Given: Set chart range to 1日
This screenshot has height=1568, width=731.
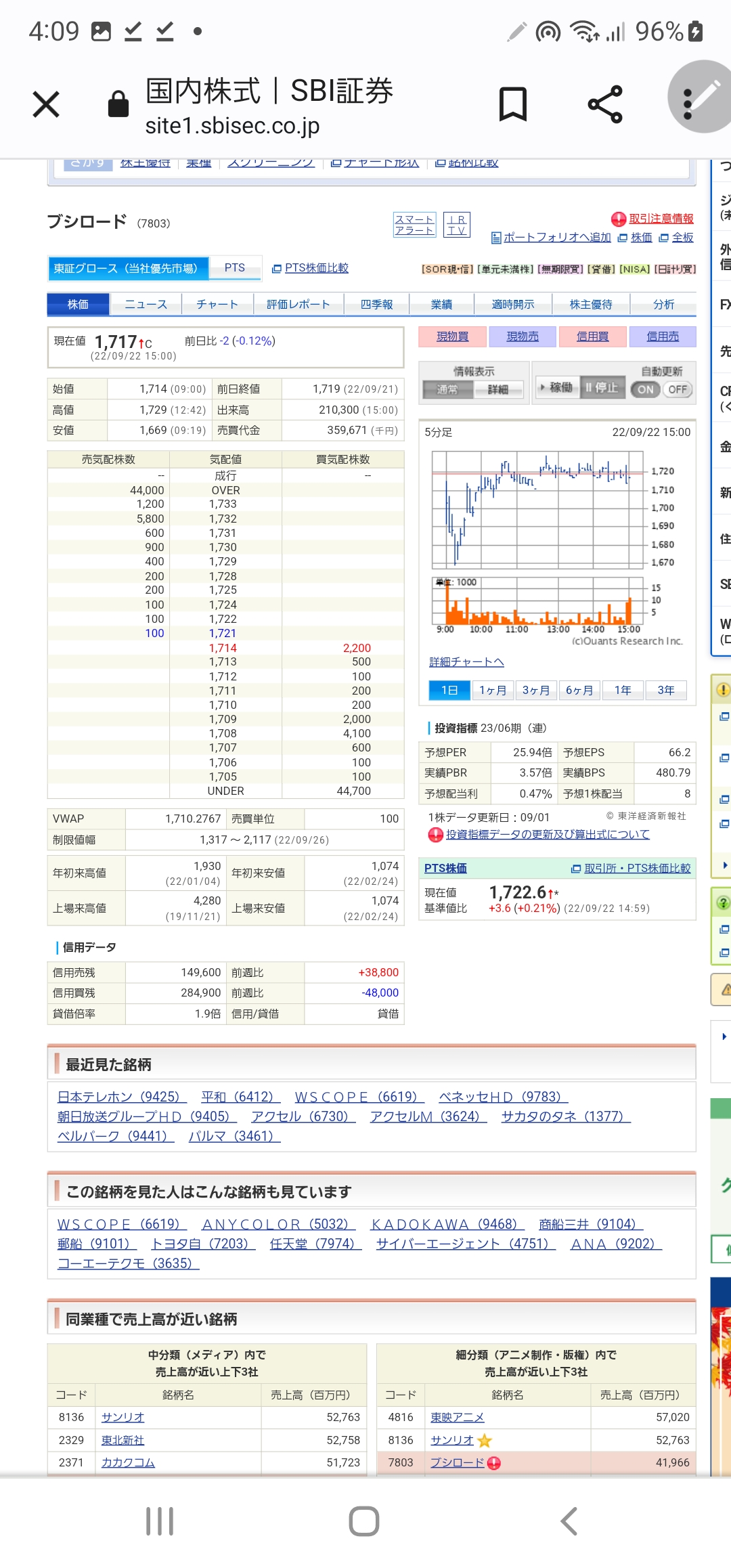Looking at the screenshot, I should pyautogui.click(x=449, y=690).
